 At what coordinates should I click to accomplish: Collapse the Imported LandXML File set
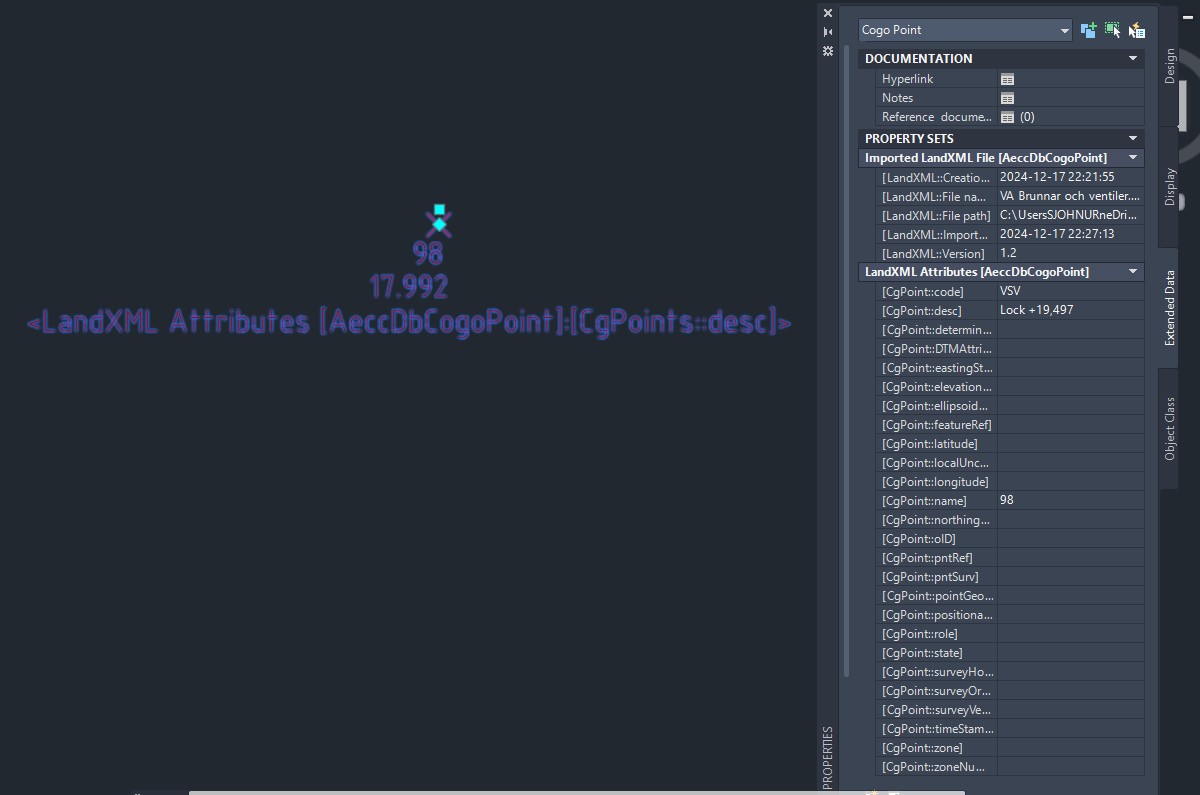[1131, 157]
